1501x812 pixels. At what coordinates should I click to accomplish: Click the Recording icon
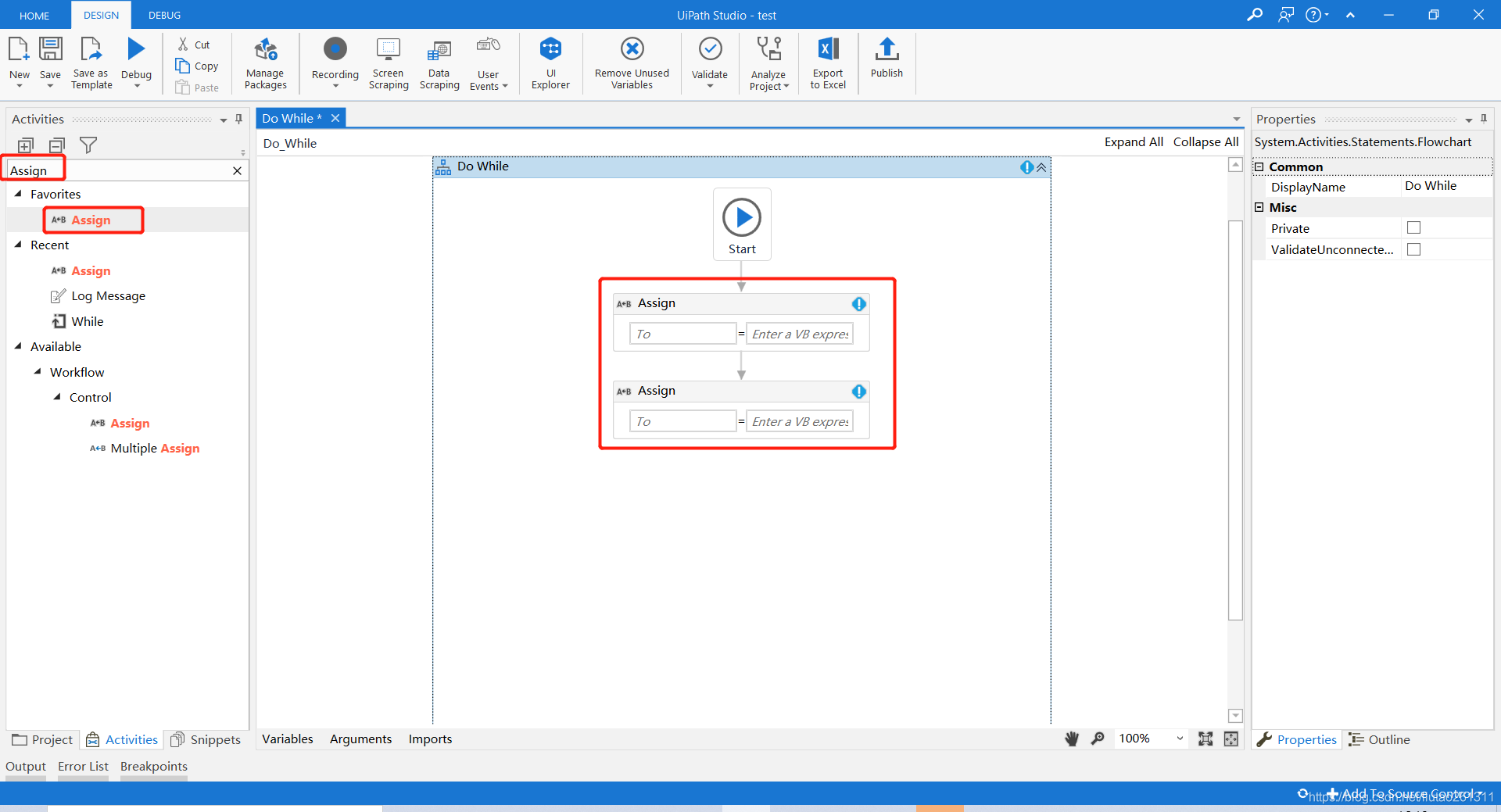[335, 49]
